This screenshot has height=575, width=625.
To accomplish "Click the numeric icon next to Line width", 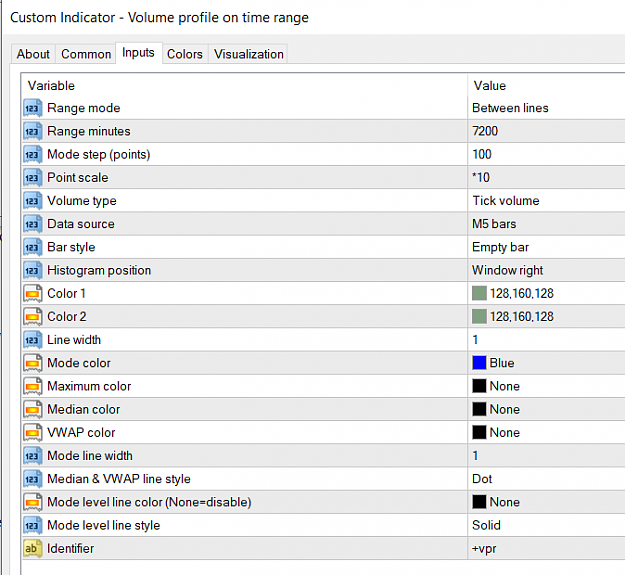I will (33, 340).
